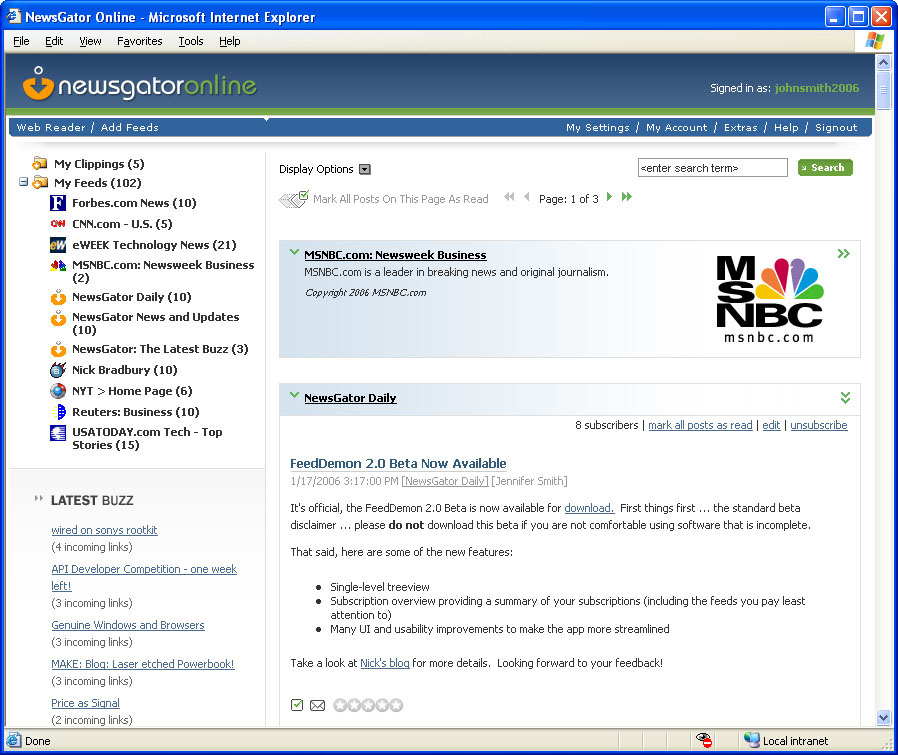The width and height of the screenshot is (898, 755).
Task: Click the privacy report icon in status bar
Action: tap(704, 740)
